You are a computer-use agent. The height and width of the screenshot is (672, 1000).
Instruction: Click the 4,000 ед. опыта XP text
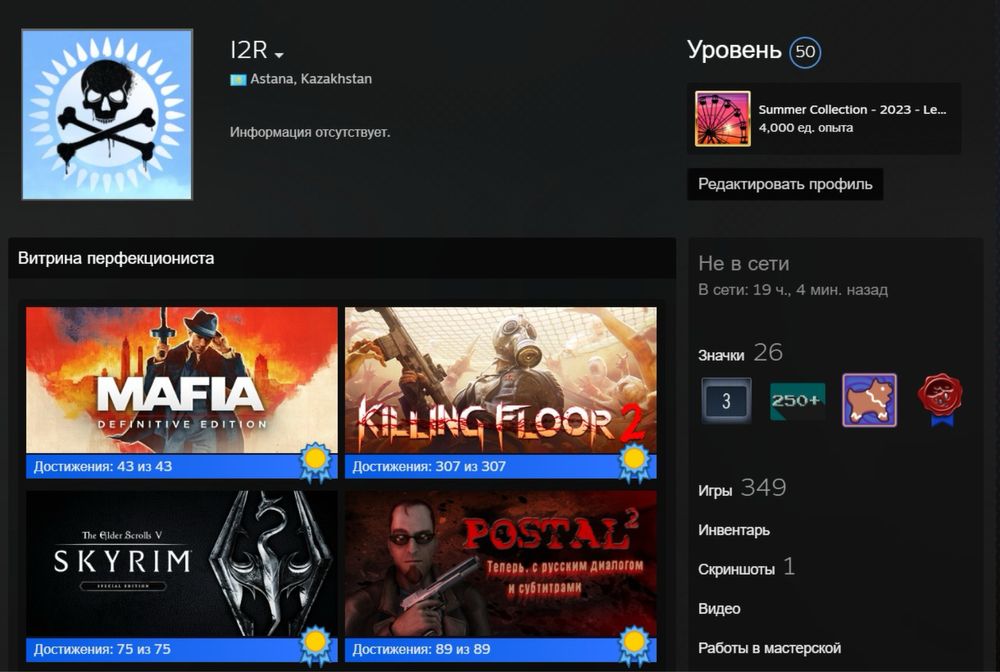tap(805, 128)
